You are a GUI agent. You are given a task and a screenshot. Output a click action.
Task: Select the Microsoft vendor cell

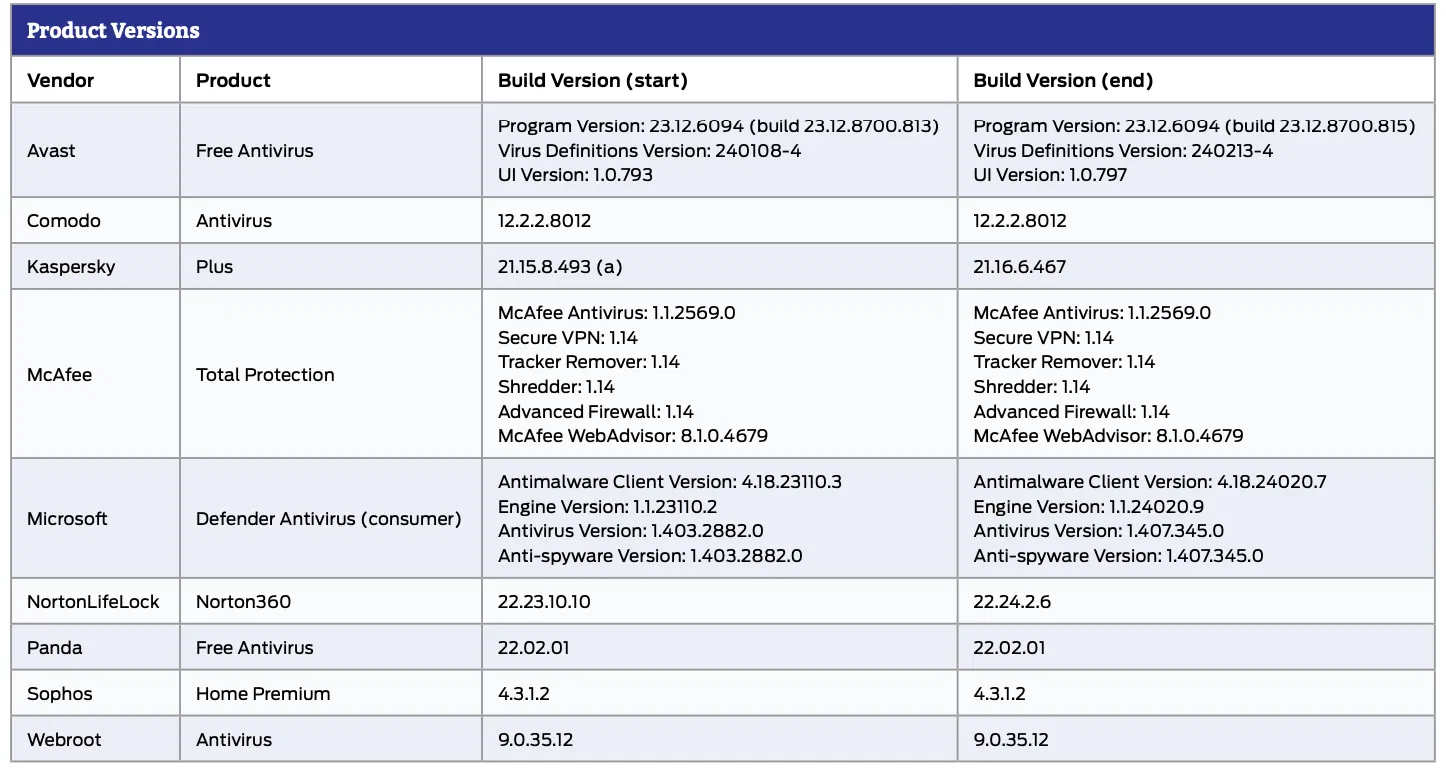point(67,519)
